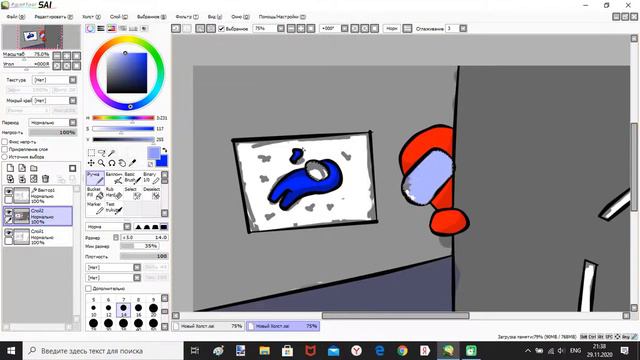
Task: Select the Баллон airbrush tool
Action: 114,178
